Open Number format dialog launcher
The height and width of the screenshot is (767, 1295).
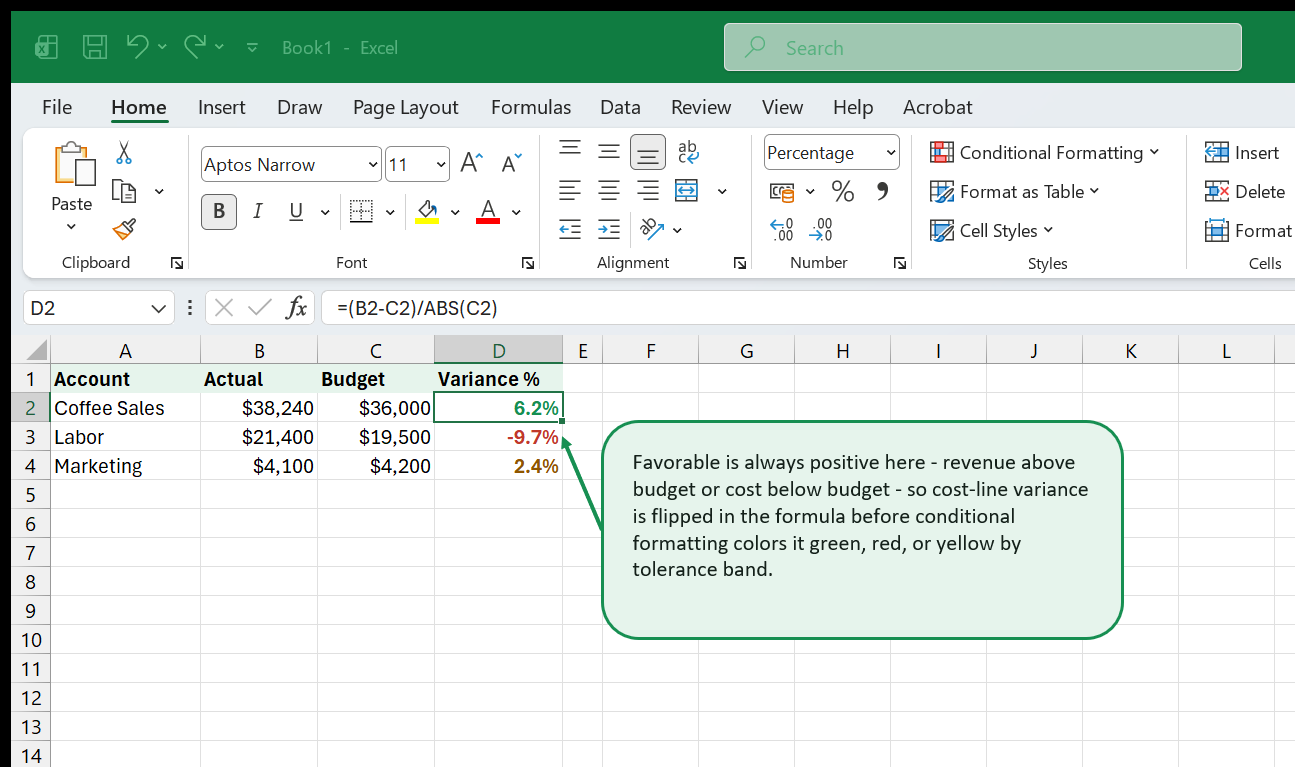pyautogui.click(x=900, y=263)
